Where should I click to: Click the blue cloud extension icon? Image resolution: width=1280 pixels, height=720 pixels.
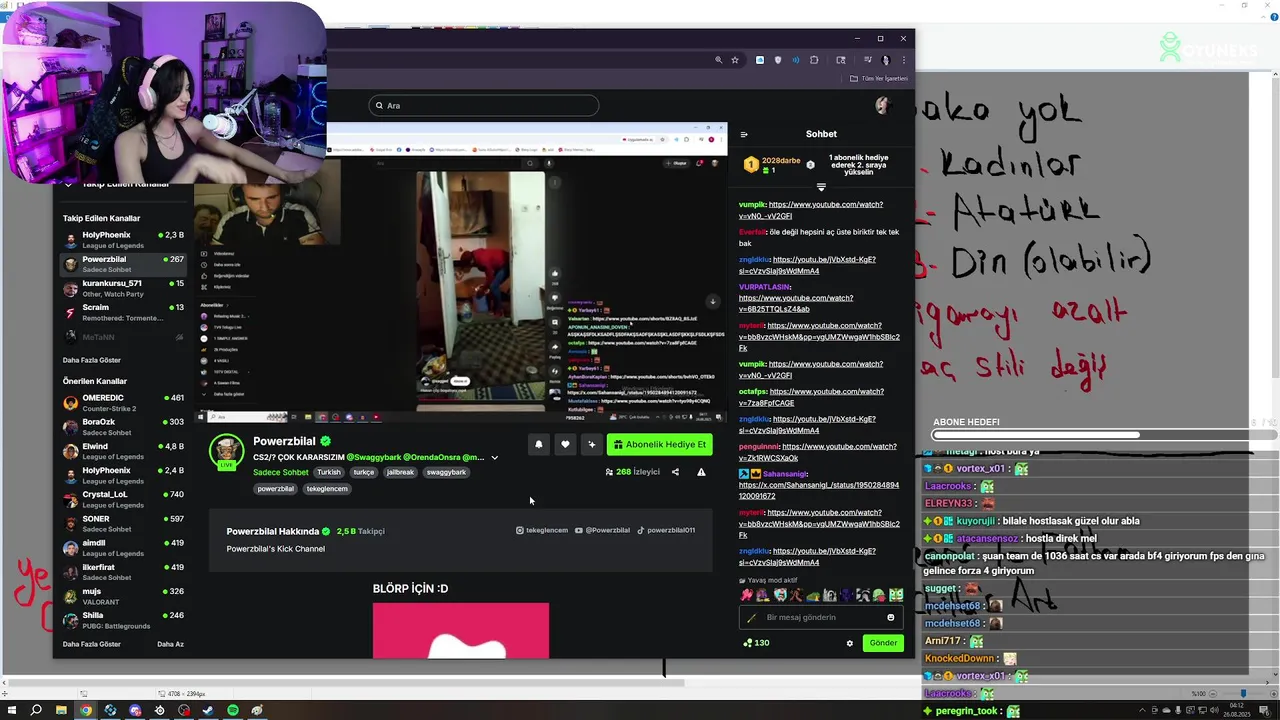760,60
